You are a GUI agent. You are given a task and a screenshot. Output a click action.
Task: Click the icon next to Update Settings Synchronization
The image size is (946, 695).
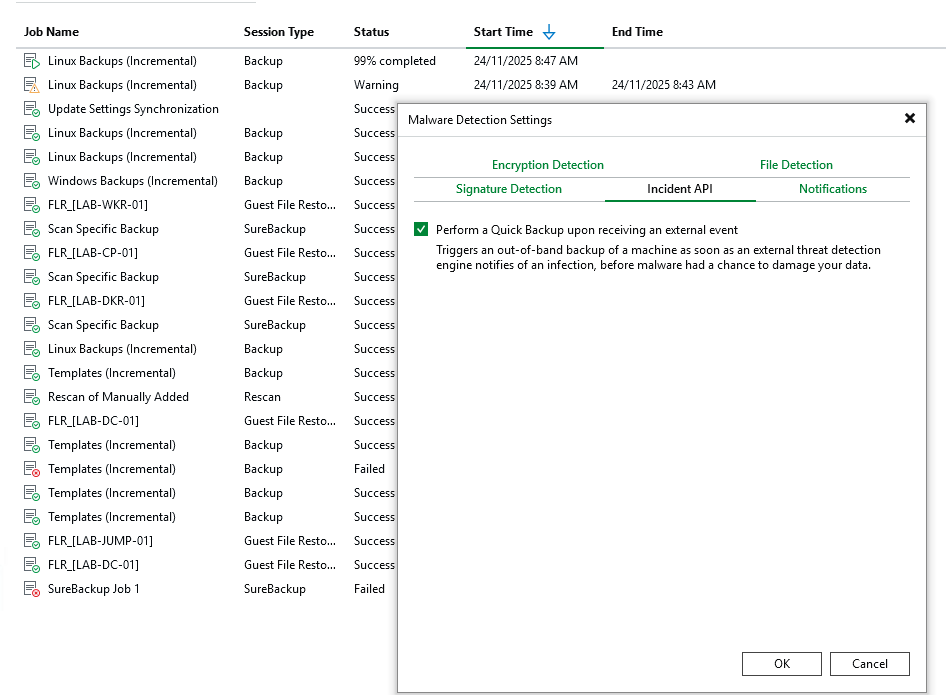[x=31, y=109]
